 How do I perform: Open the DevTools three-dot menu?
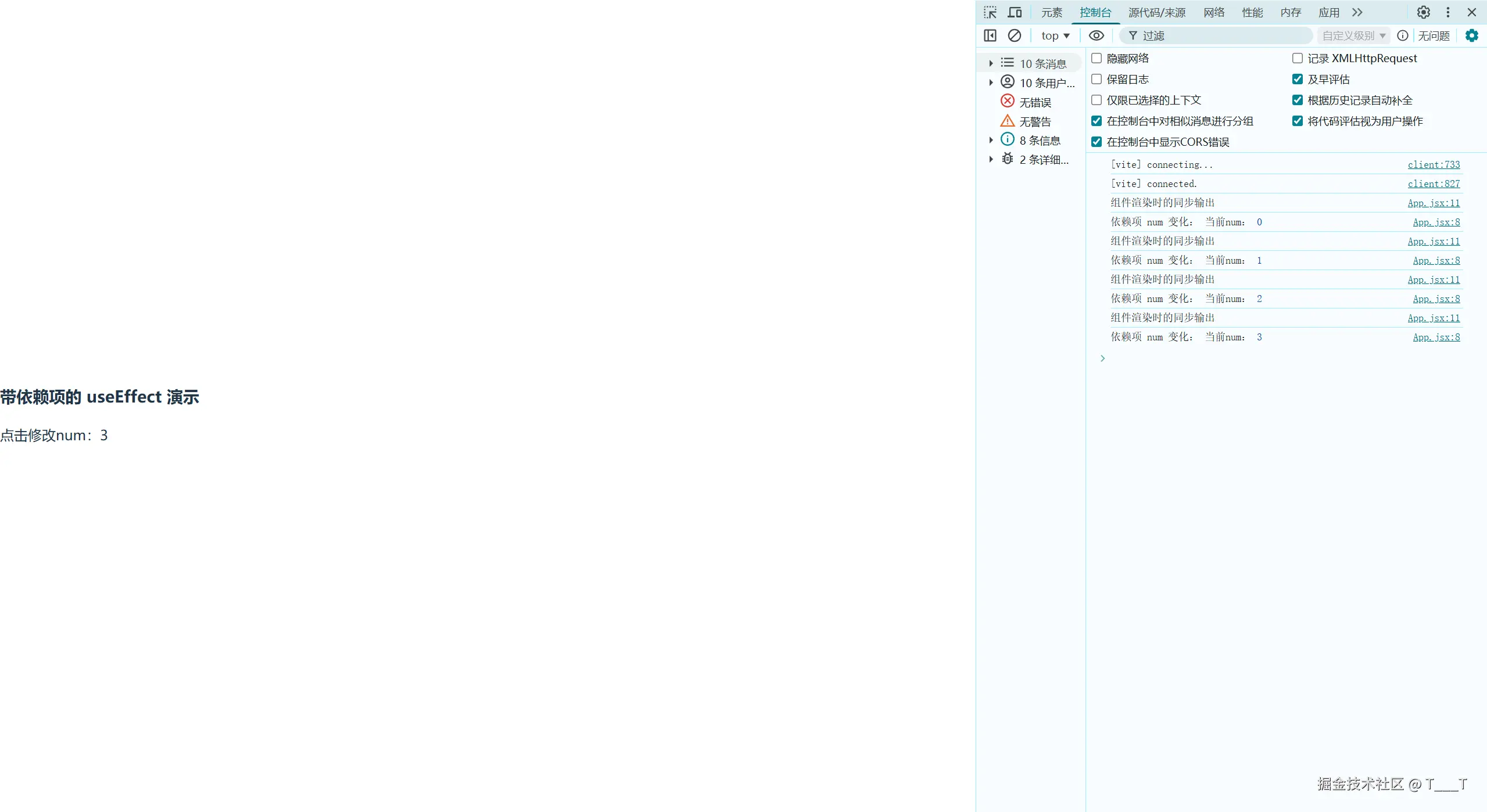coord(1447,12)
